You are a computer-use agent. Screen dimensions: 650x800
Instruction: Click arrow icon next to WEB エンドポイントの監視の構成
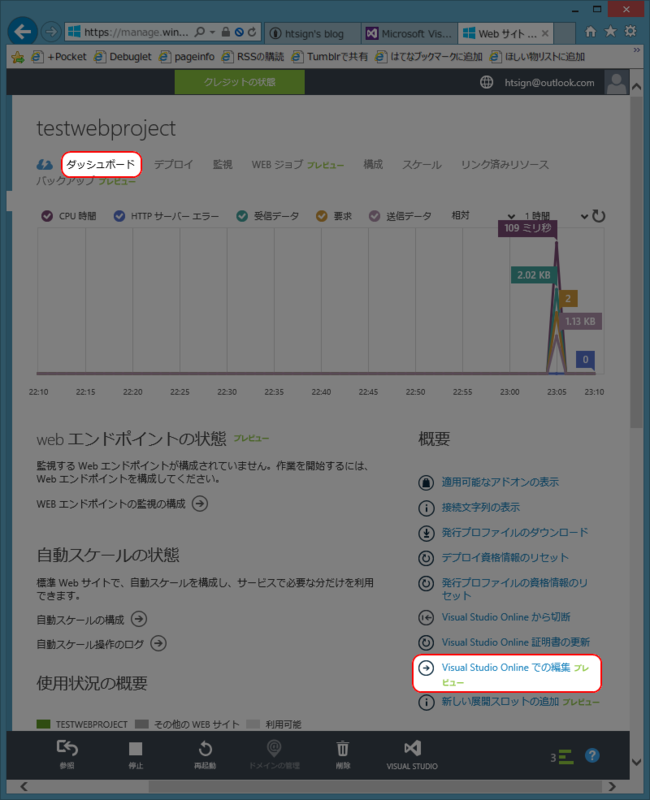click(200, 504)
